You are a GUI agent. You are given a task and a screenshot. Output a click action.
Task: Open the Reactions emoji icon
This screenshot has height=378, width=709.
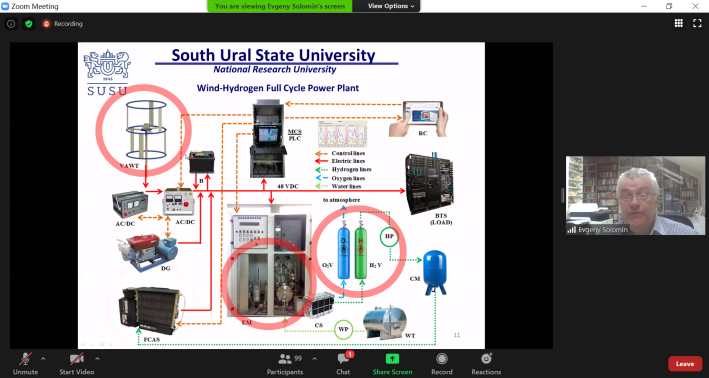pos(487,359)
